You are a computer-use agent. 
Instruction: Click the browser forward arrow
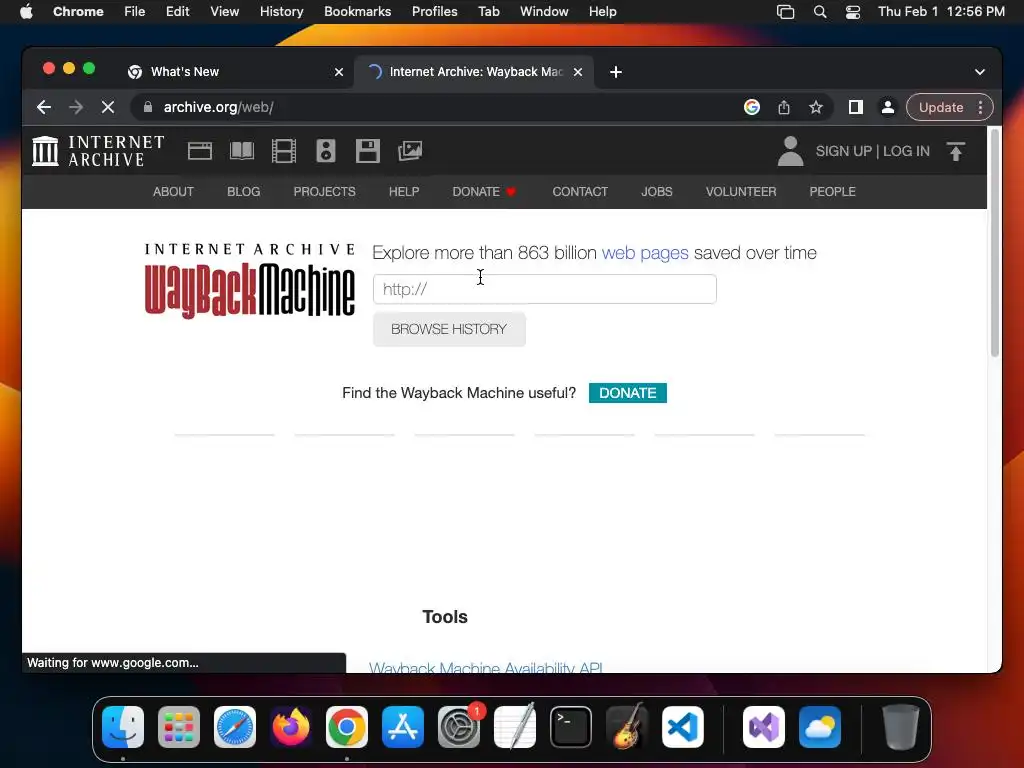point(76,107)
